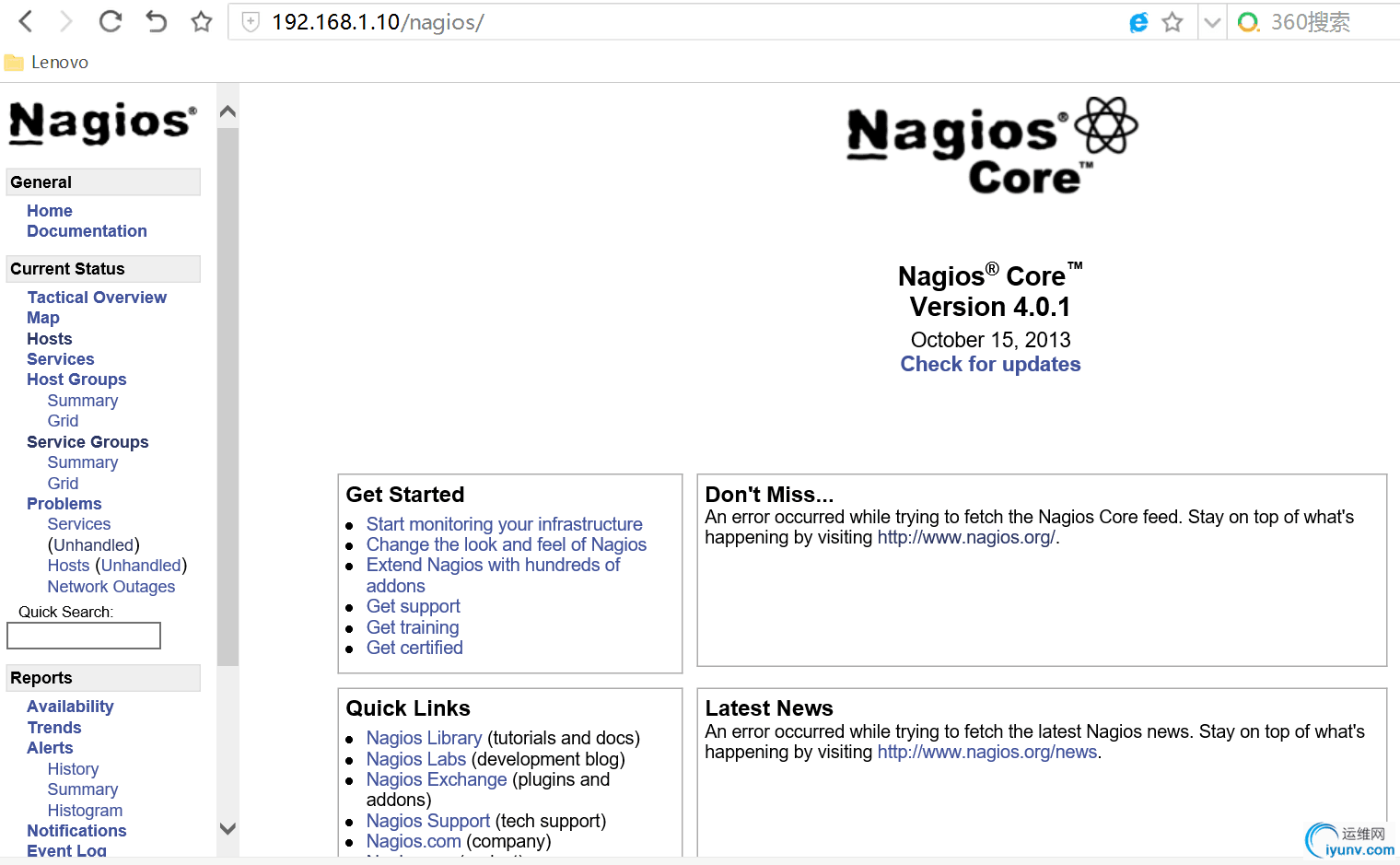Open Trends report
The image size is (1400, 865).
(54, 728)
